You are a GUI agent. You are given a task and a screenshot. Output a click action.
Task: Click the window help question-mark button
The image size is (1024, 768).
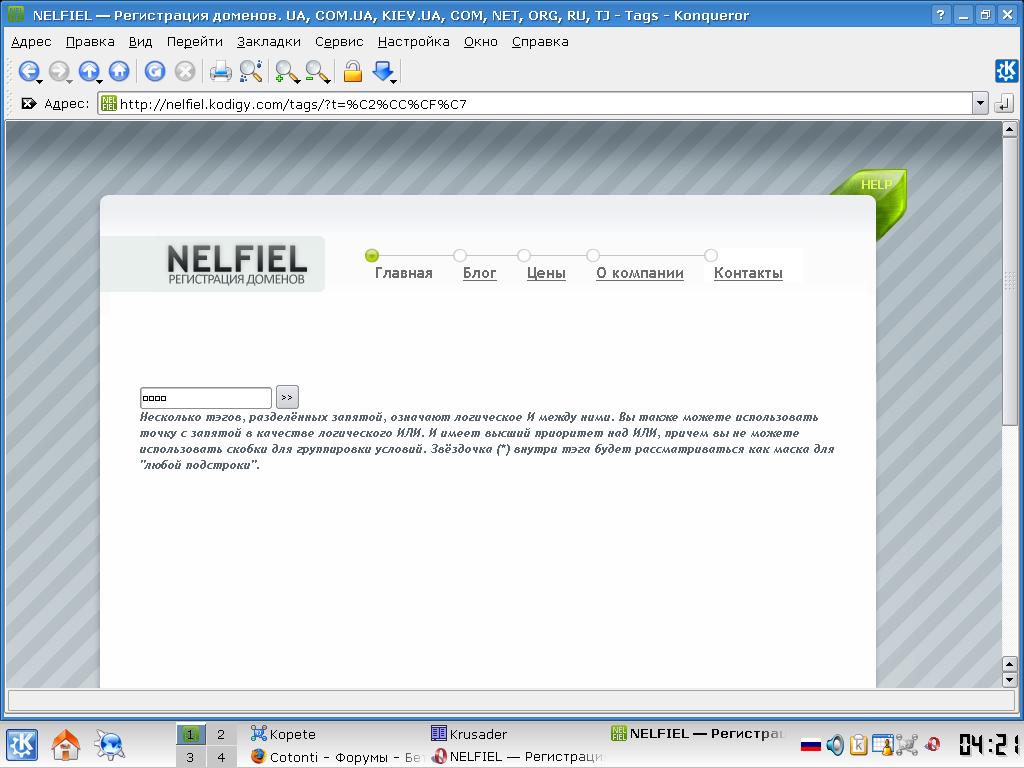click(940, 14)
